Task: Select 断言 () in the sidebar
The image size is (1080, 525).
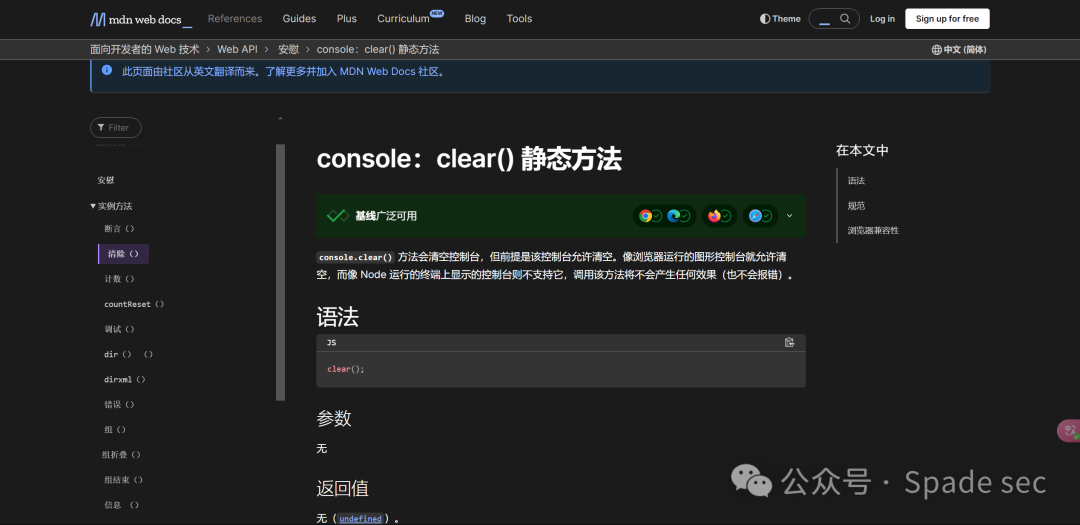Action: [x=119, y=229]
